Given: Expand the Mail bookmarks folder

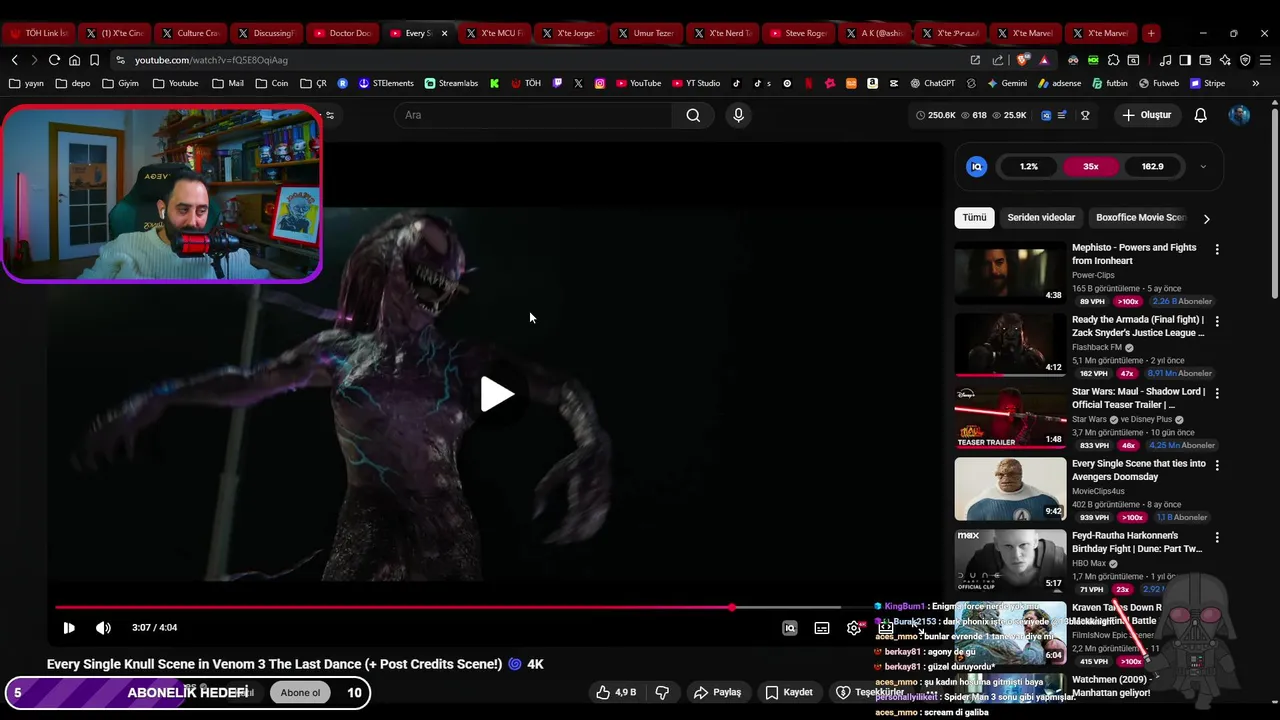Looking at the screenshot, I should (x=227, y=84).
